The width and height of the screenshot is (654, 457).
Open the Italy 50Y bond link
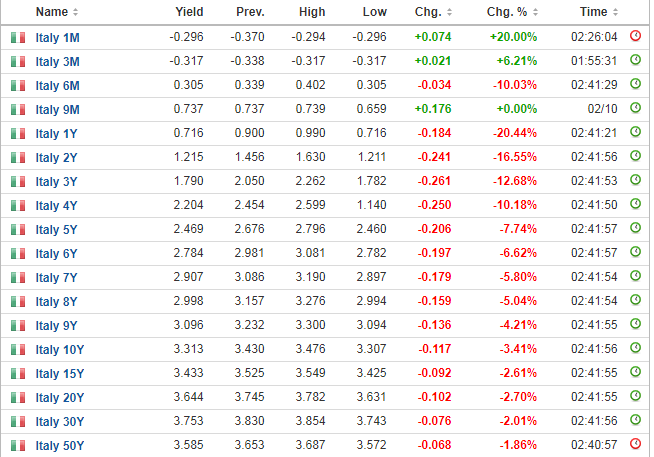click(x=60, y=445)
